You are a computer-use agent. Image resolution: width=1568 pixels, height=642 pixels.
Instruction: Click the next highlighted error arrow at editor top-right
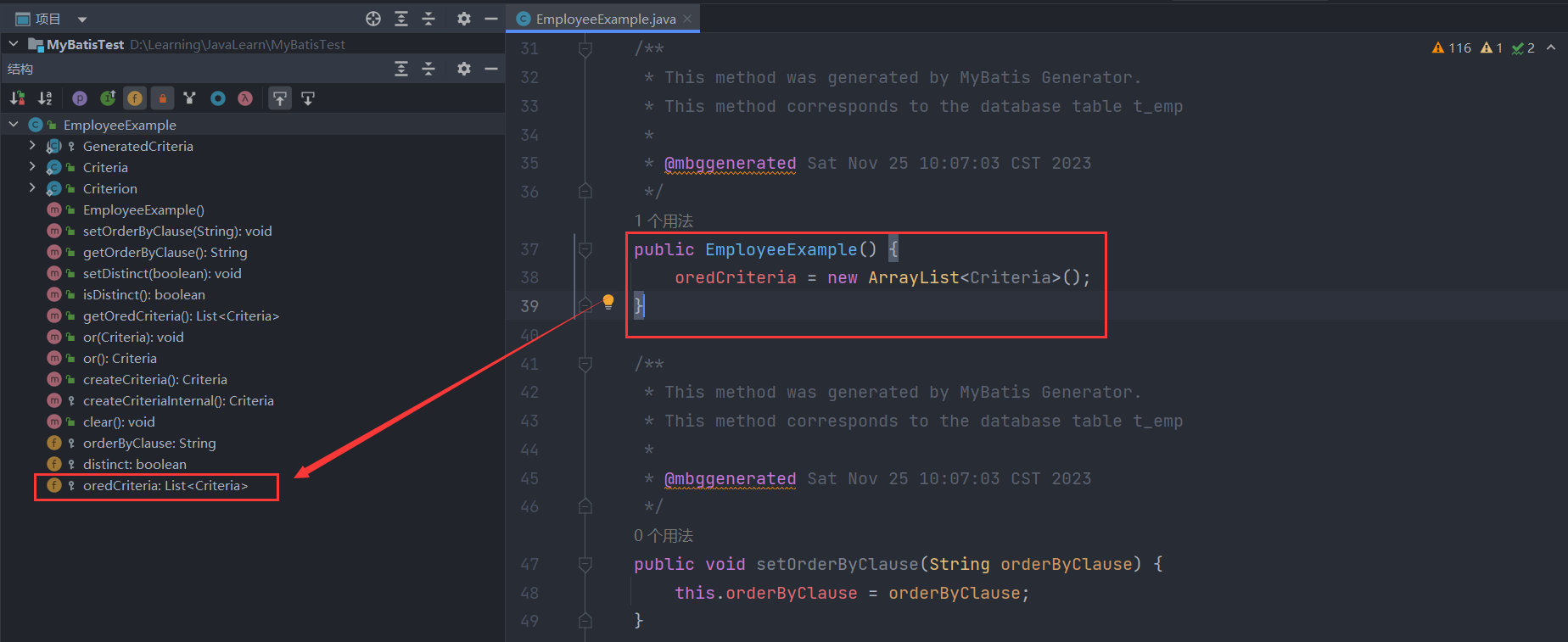[1551, 47]
